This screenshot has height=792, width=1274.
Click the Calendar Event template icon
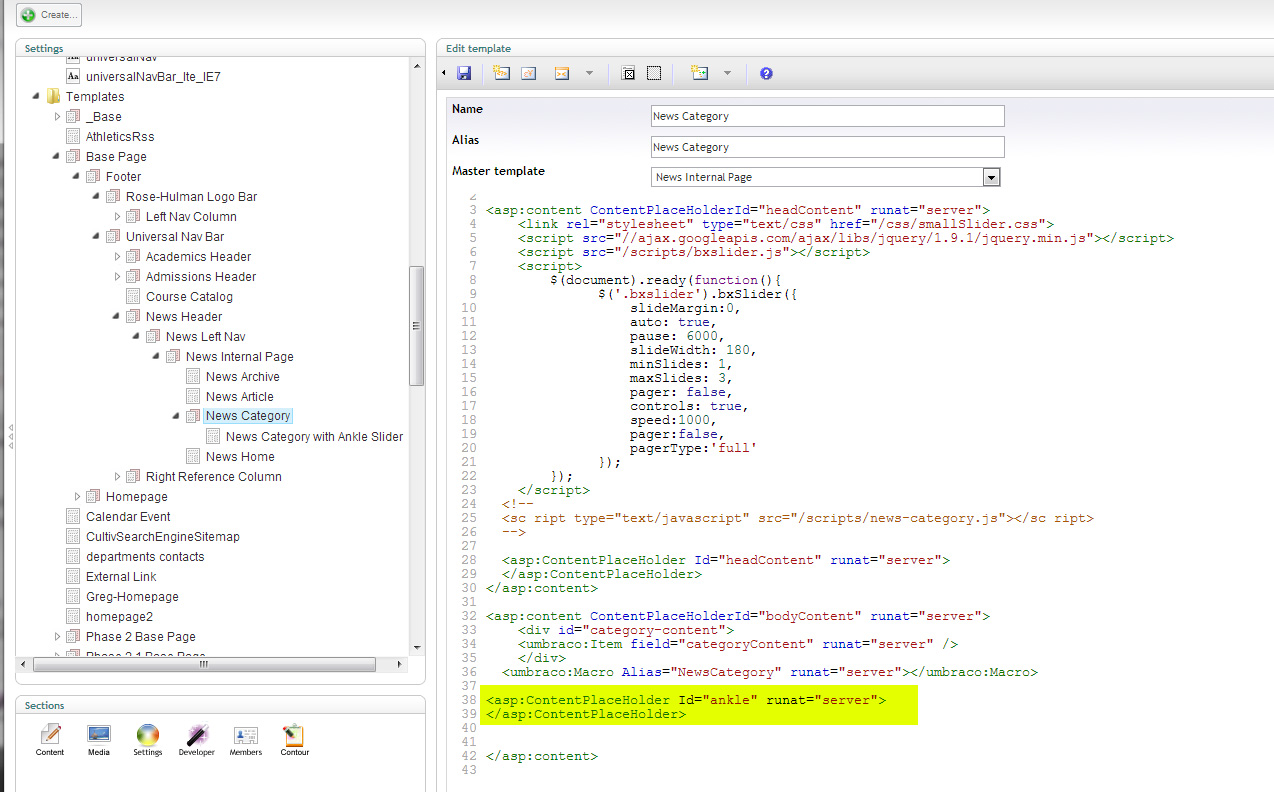pos(73,516)
